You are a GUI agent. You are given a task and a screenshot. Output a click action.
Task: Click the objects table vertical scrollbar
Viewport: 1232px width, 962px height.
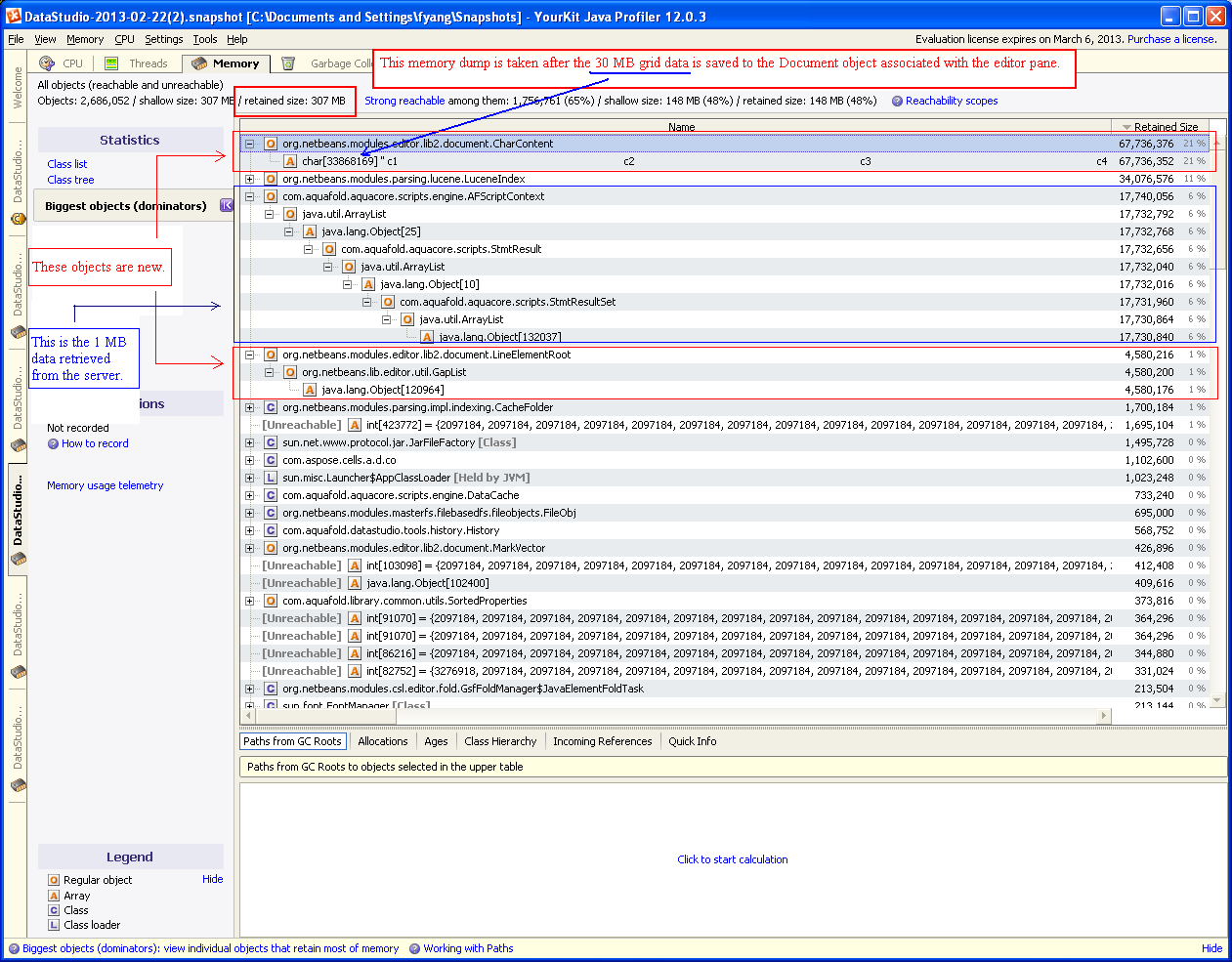click(1216, 420)
